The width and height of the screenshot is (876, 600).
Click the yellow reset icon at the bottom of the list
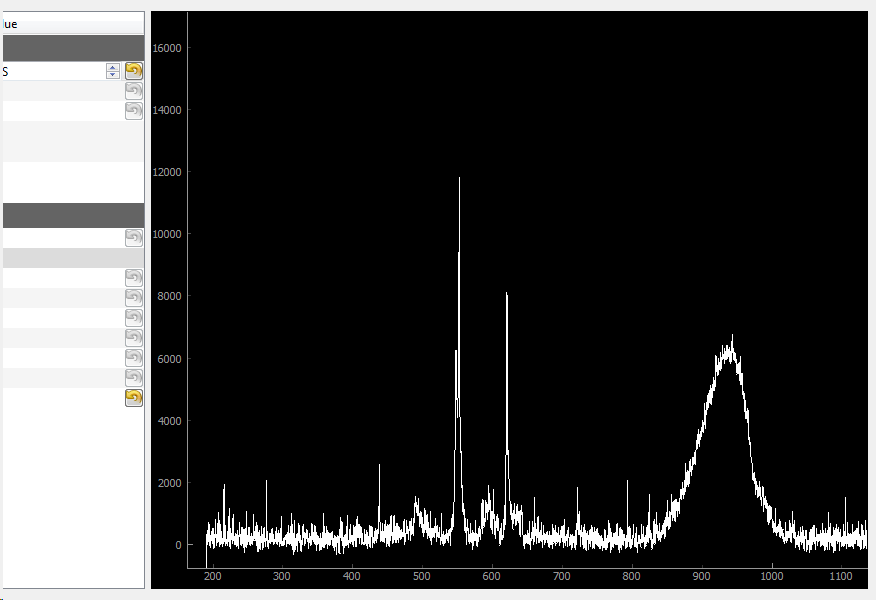(x=134, y=398)
